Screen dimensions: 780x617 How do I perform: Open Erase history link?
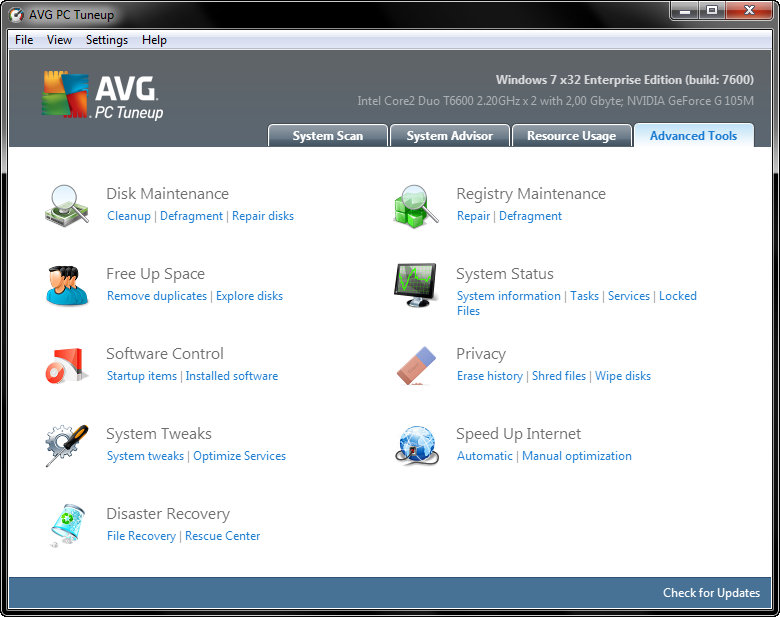490,376
